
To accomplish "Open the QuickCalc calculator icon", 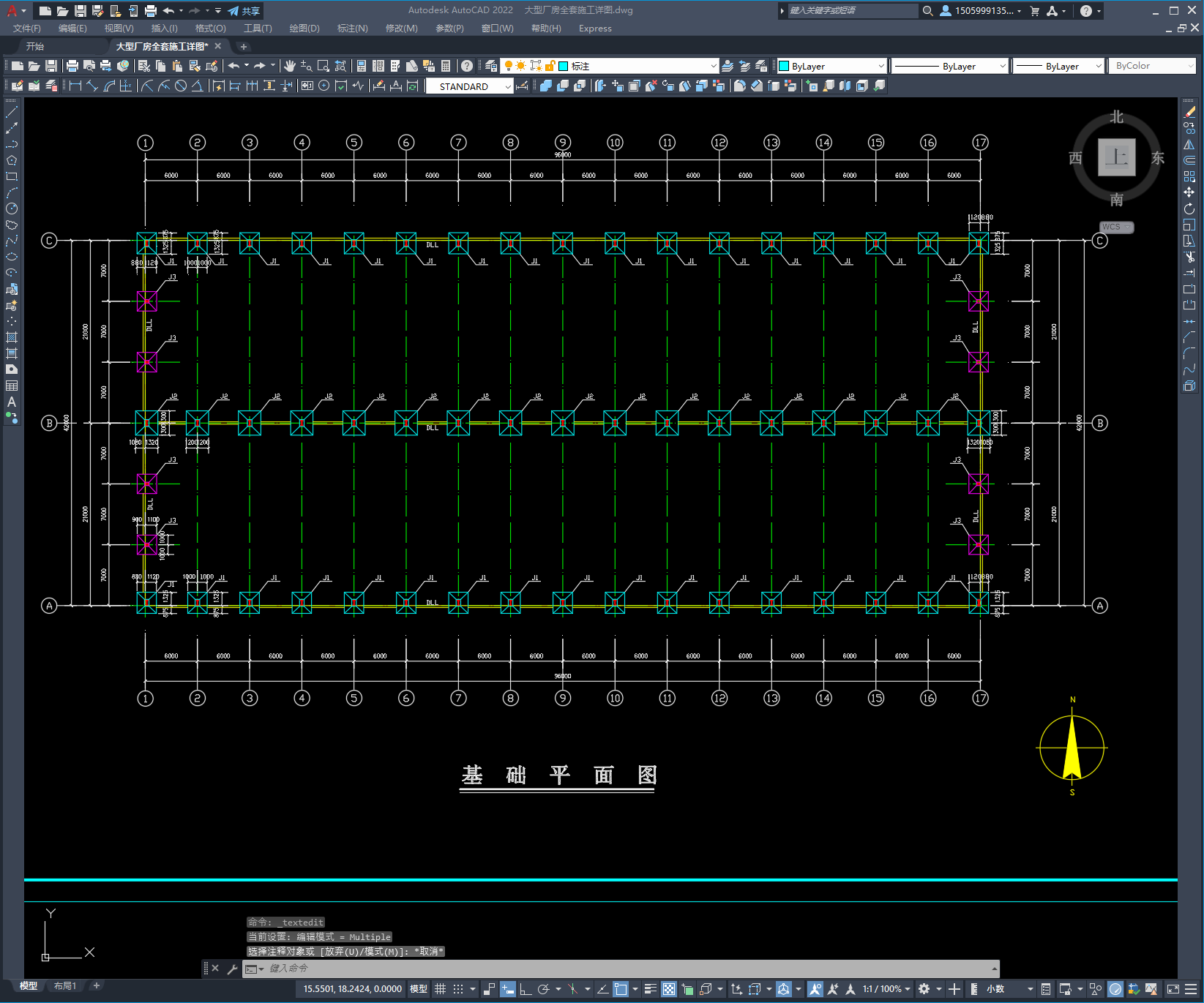I will point(446,66).
